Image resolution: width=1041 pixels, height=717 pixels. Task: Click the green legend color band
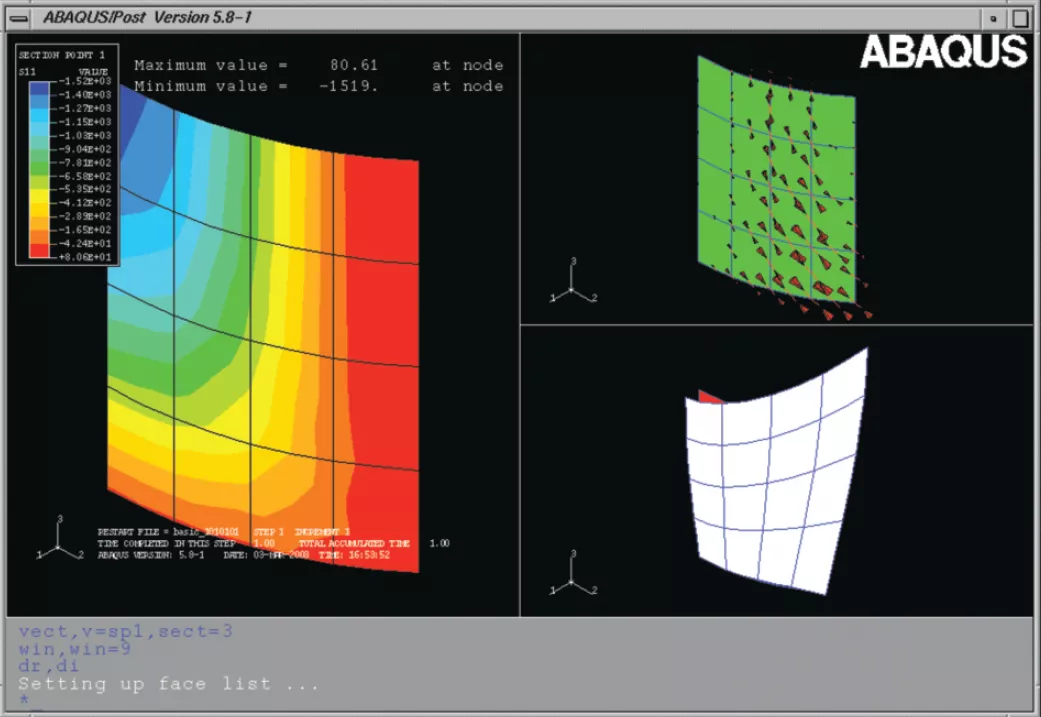38,162
